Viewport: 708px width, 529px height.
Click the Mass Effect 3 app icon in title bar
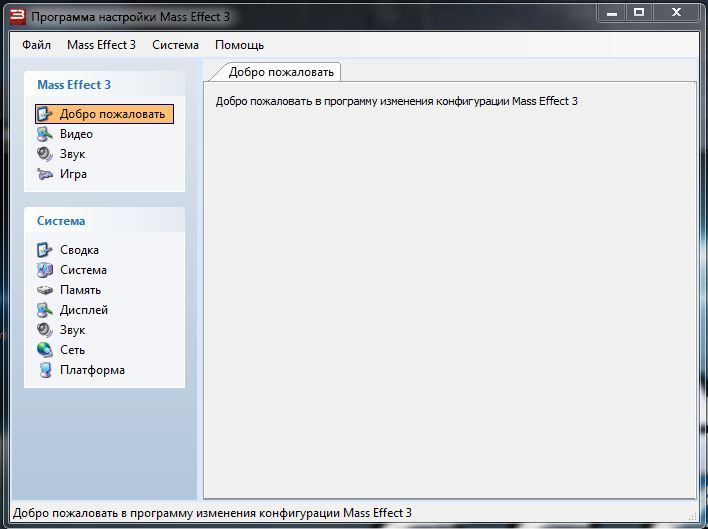tap(18, 17)
